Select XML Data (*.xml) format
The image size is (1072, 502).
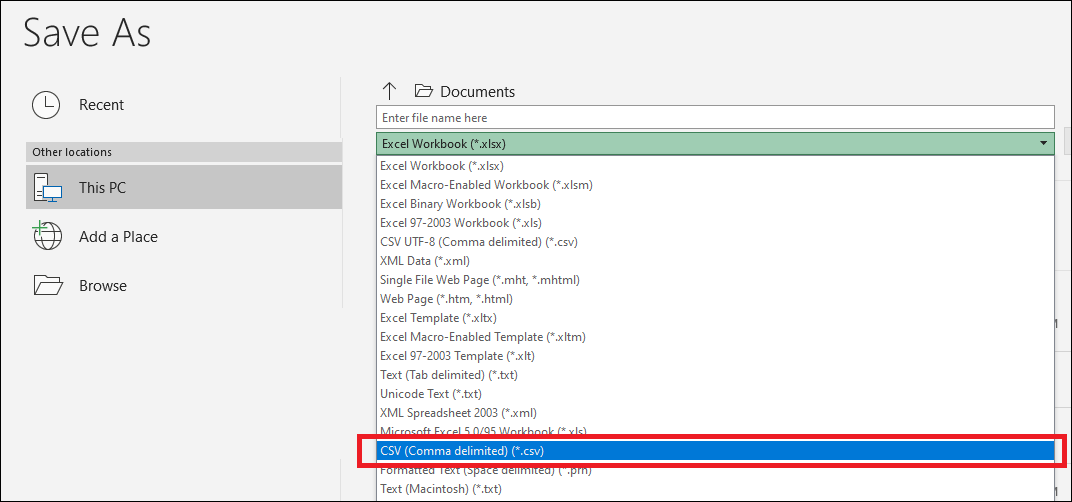tap(715, 261)
